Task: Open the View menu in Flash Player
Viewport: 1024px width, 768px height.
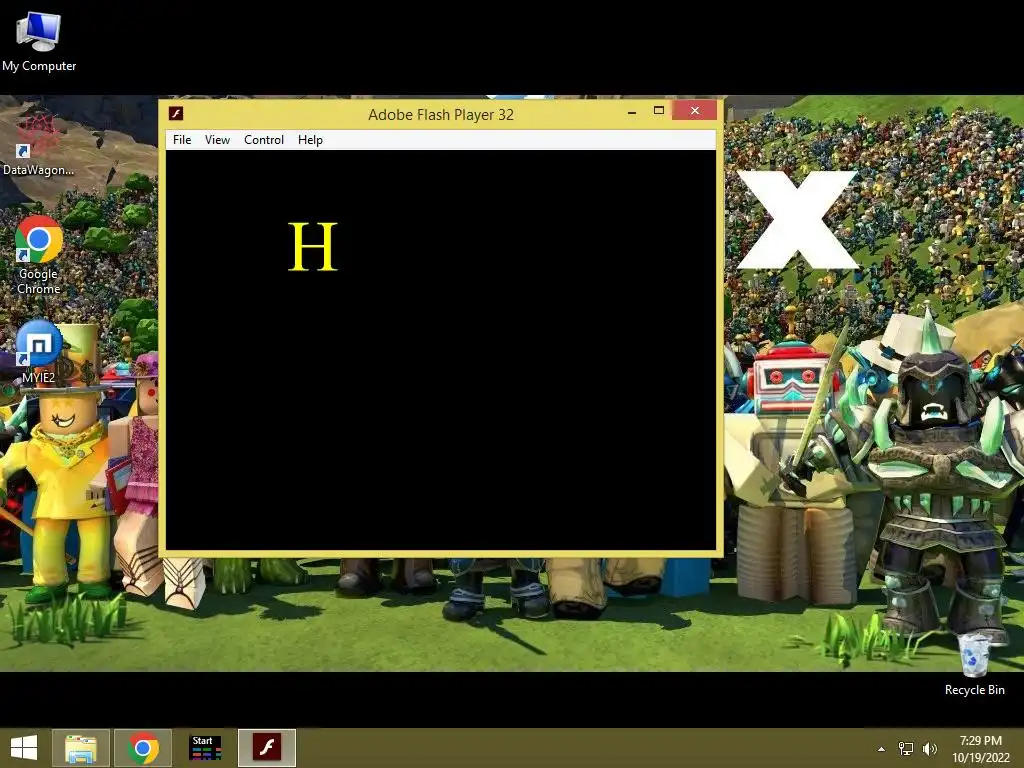Action: [217, 140]
